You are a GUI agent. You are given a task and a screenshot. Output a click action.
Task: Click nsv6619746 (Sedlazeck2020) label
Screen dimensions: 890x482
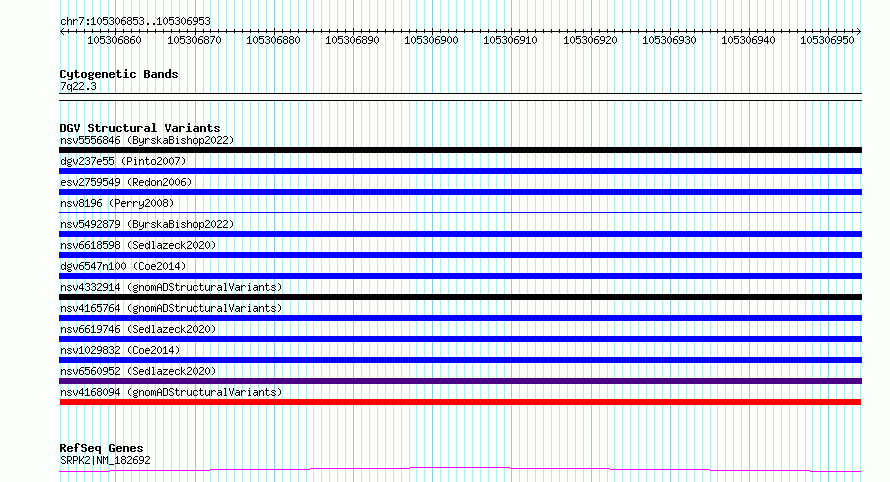[138, 329]
